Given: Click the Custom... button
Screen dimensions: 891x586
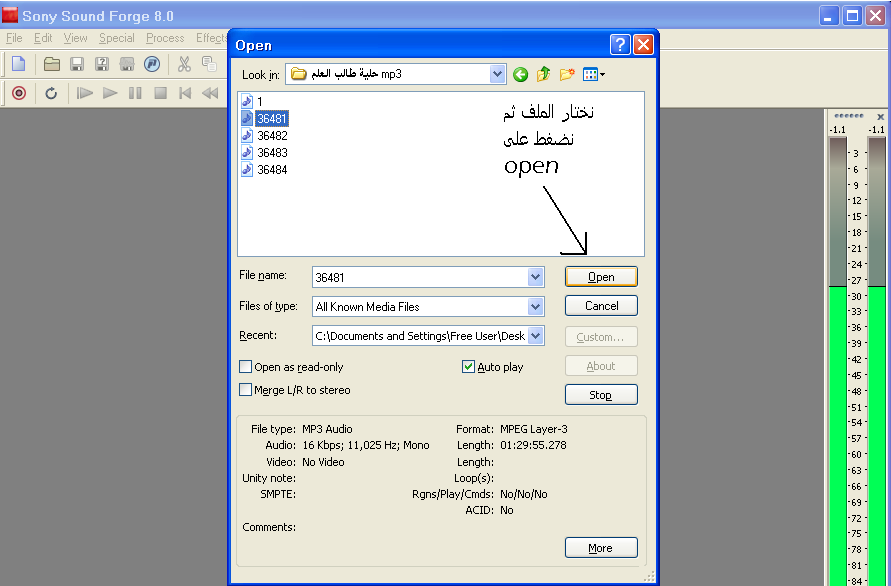Looking at the screenshot, I should tap(601, 336).
